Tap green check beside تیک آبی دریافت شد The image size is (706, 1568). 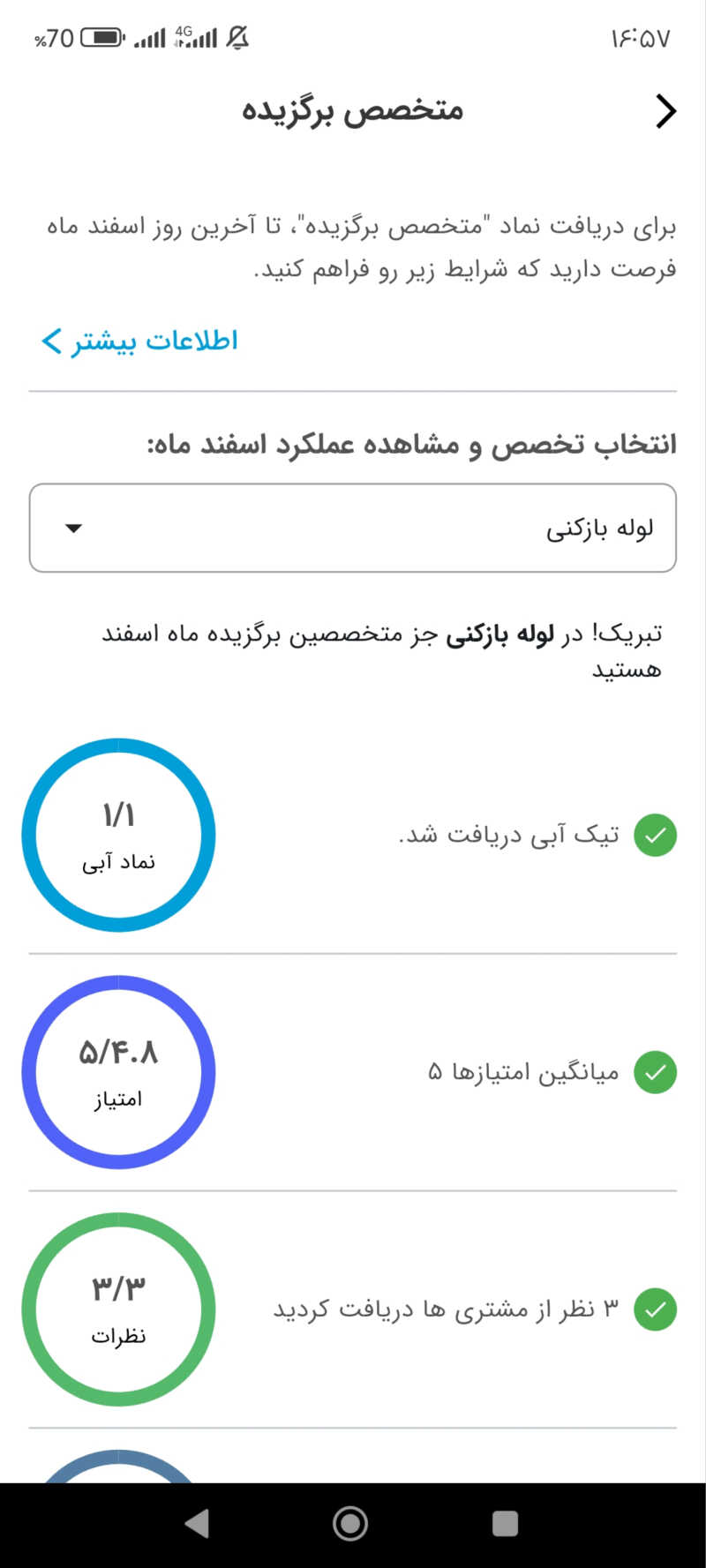[655, 835]
